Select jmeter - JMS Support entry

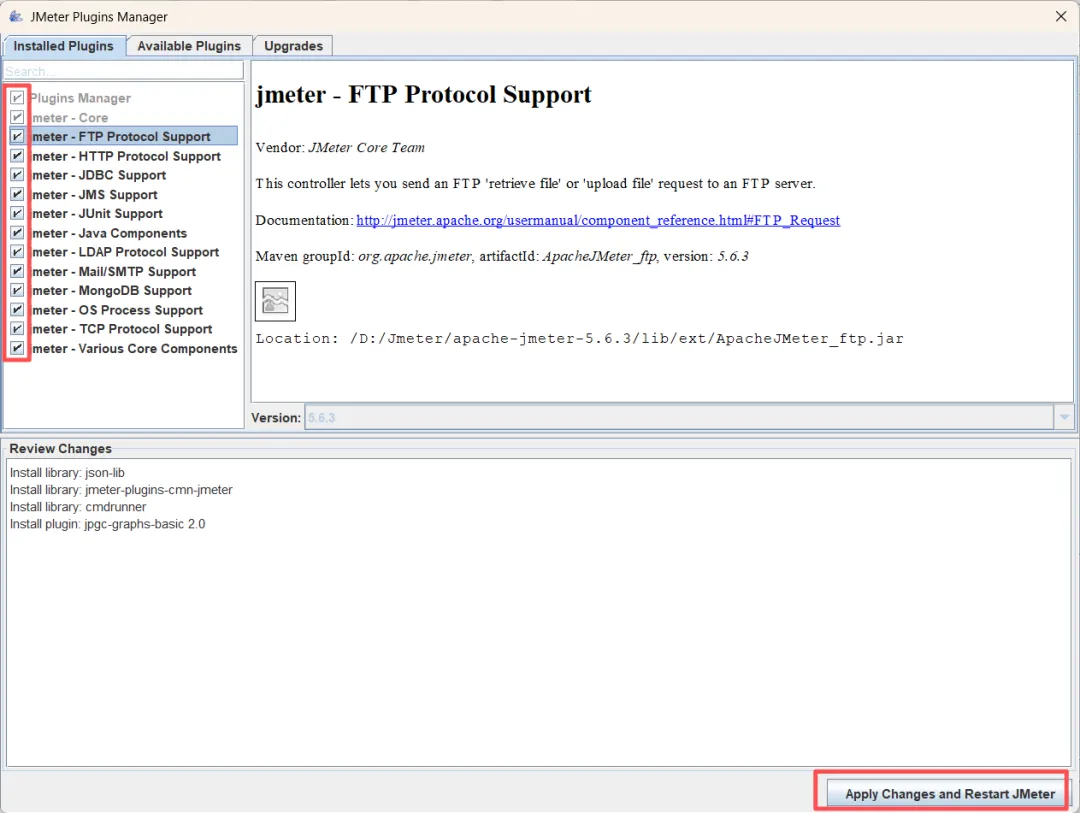click(94, 195)
